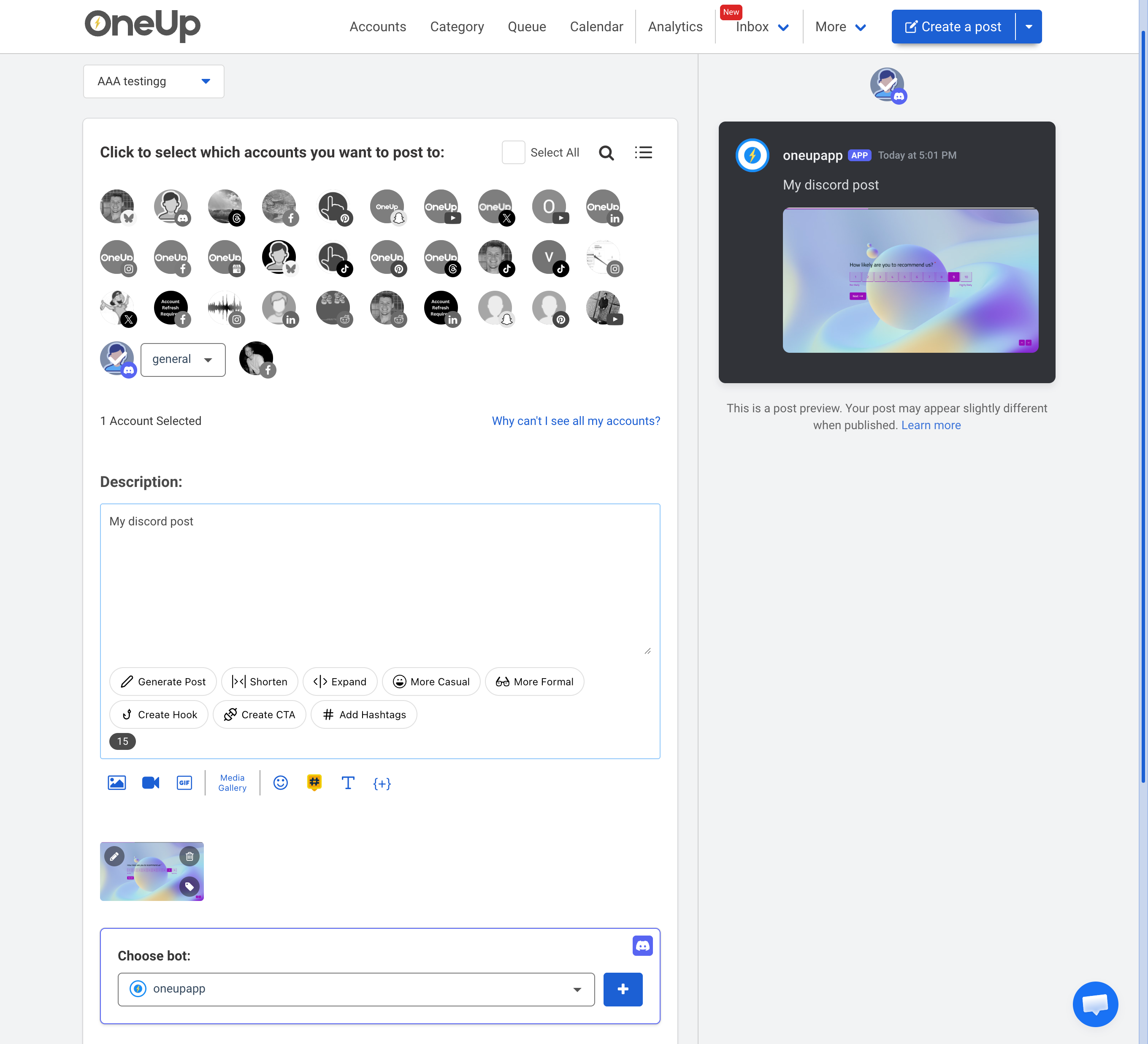Deselect the selected Discord account avatar
This screenshot has height=1044, width=1148.
(x=117, y=359)
